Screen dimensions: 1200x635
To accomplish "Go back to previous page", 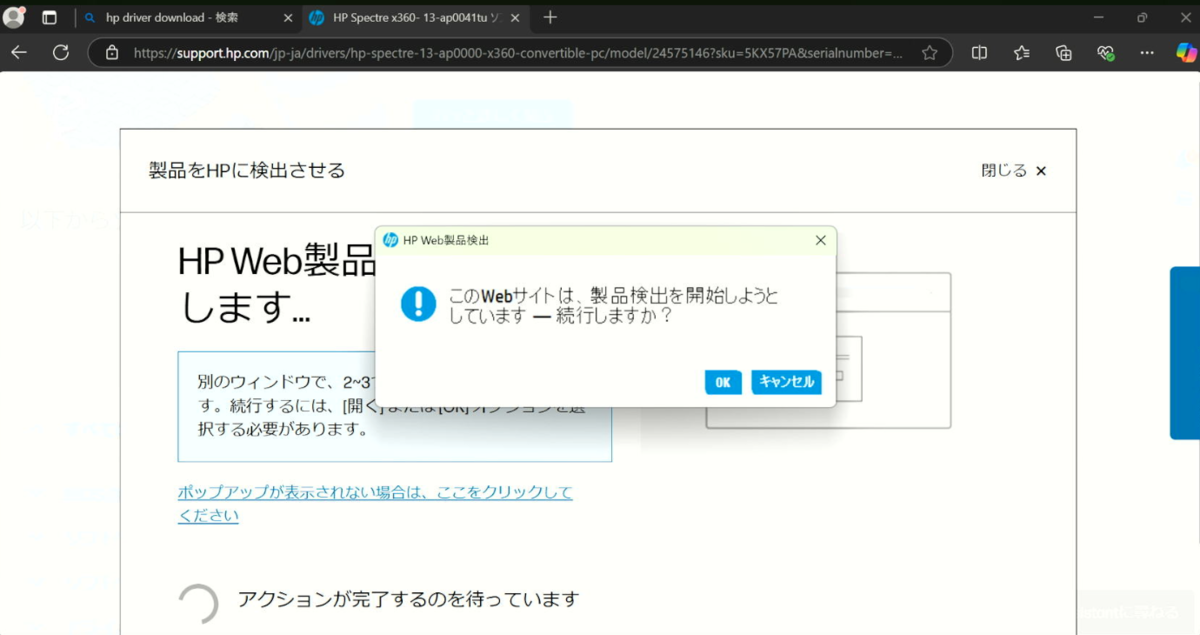I will [19, 53].
